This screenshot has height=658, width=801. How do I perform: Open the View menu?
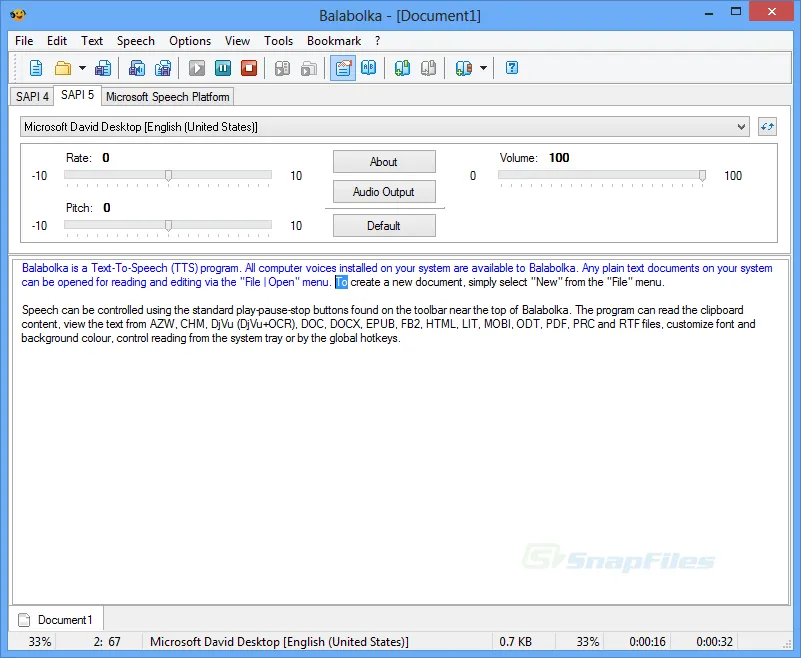click(238, 41)
